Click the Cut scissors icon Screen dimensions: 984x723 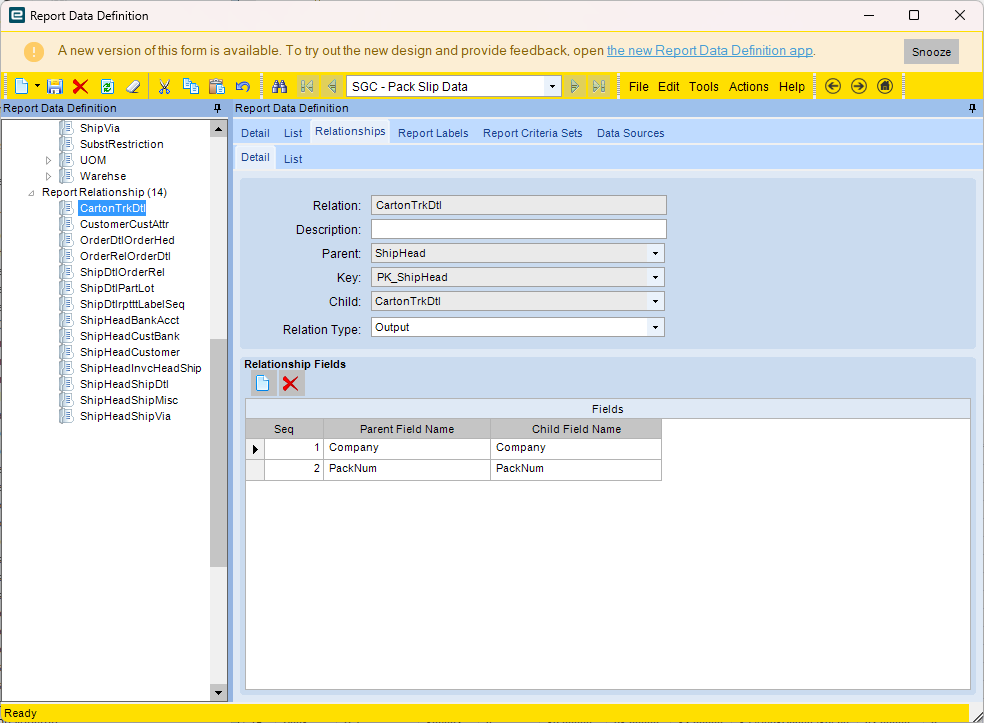point(164,87)
